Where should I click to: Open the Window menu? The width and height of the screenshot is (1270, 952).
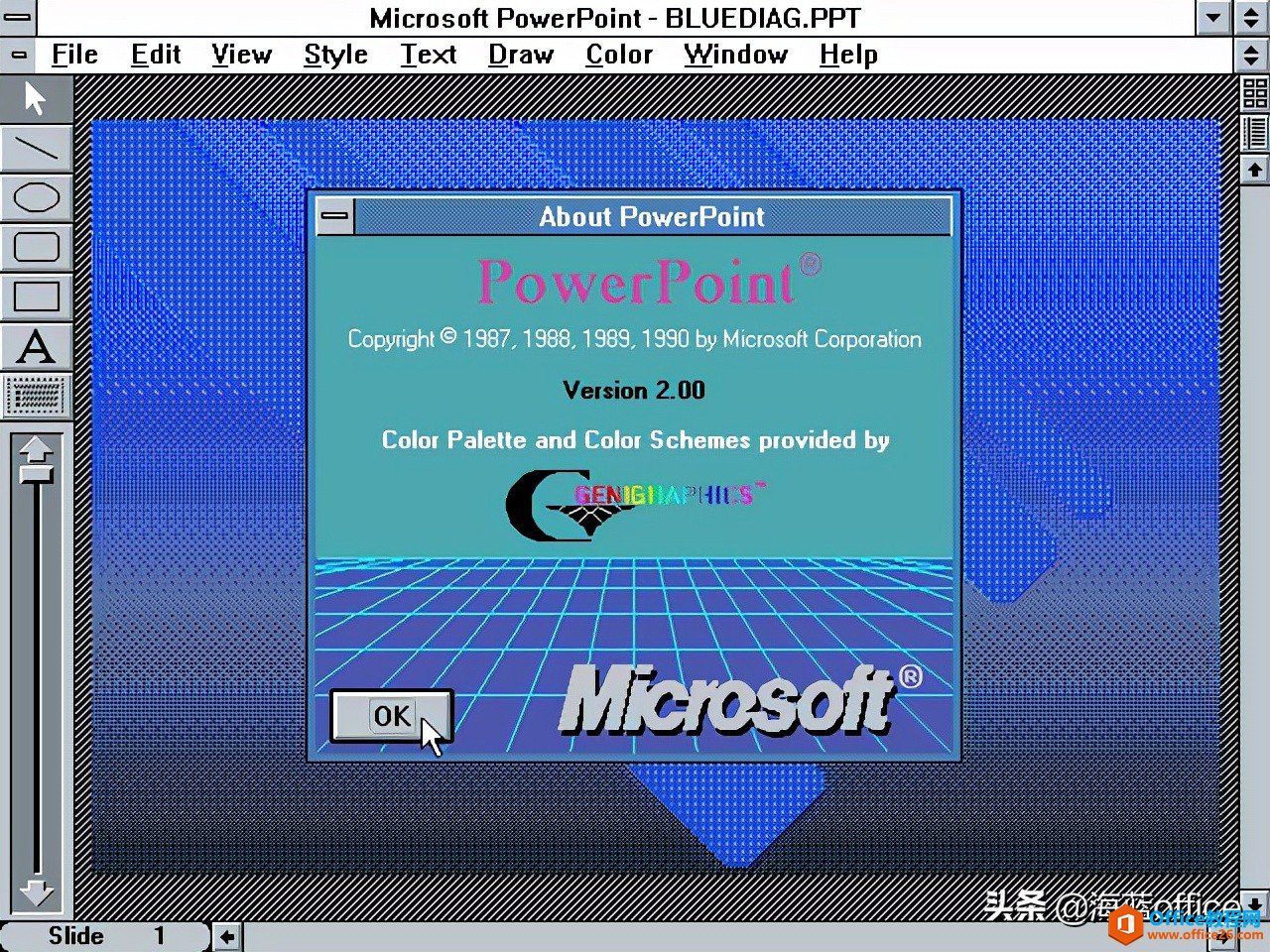[735, 55]
